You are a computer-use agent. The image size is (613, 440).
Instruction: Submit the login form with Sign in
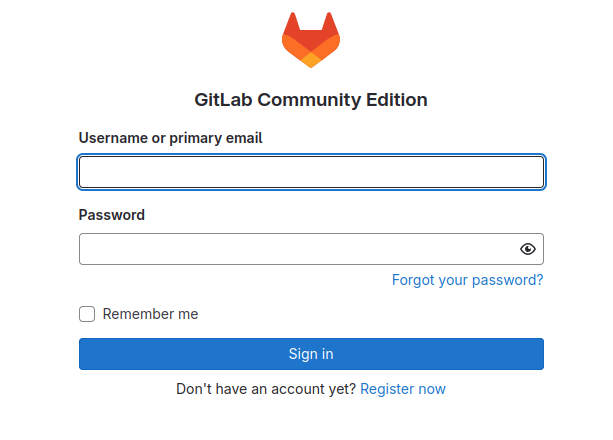[311, 354]
